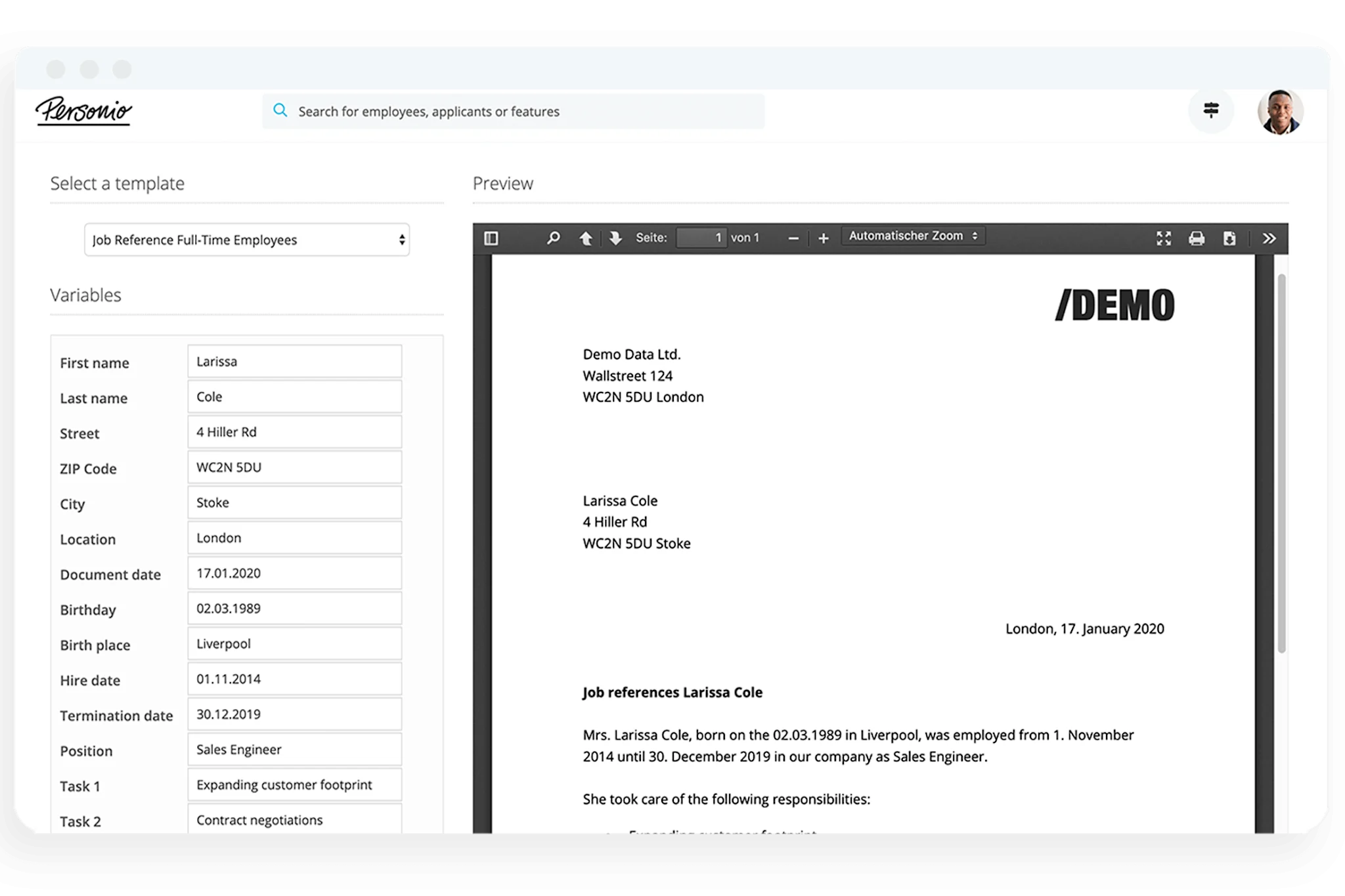The image size is (1345, 896).
Task: Download the previewed PDF
Action: click(x=1229, y=238)
